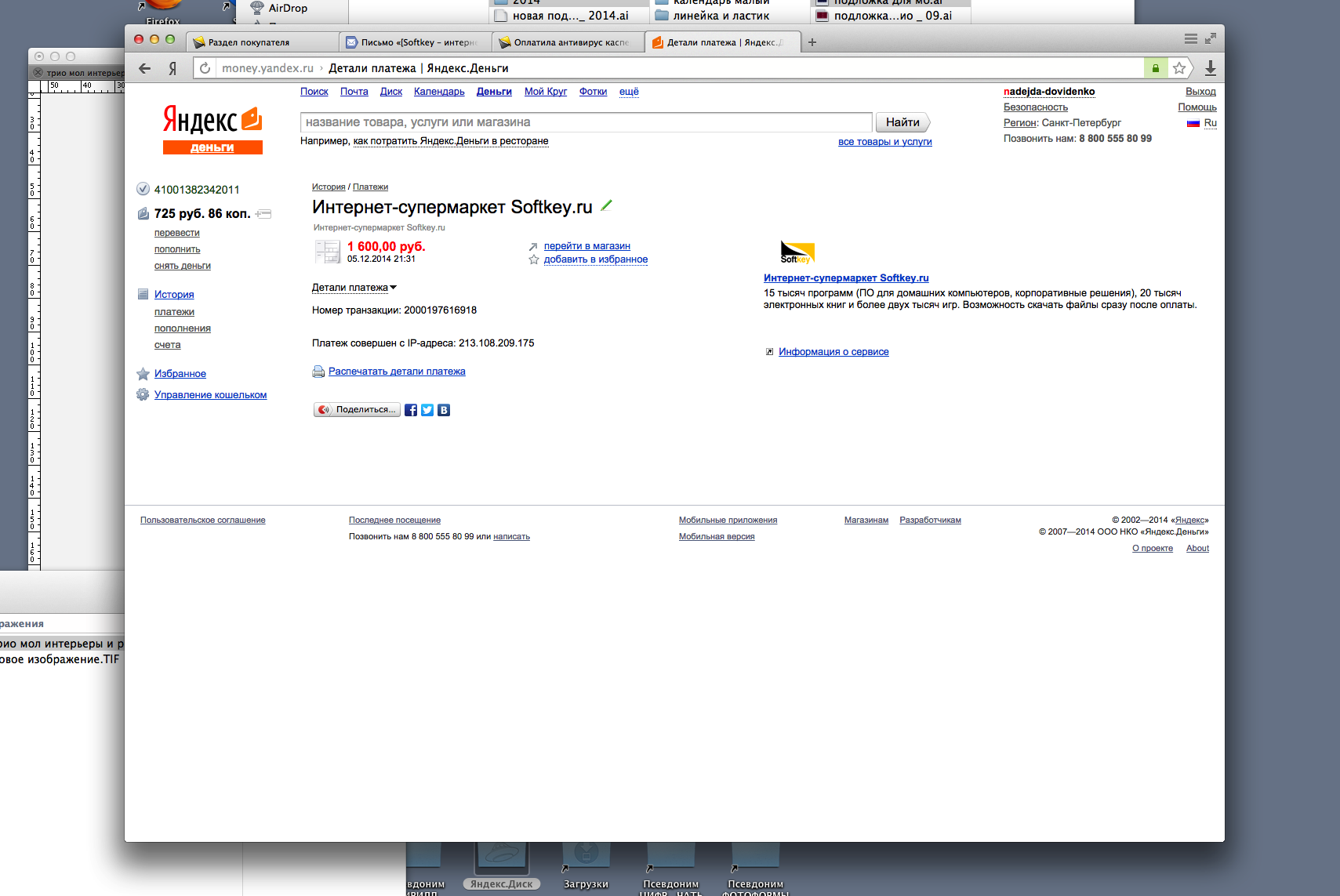
Task: Click the перейти в магазин link
Action: pos(587,246)
